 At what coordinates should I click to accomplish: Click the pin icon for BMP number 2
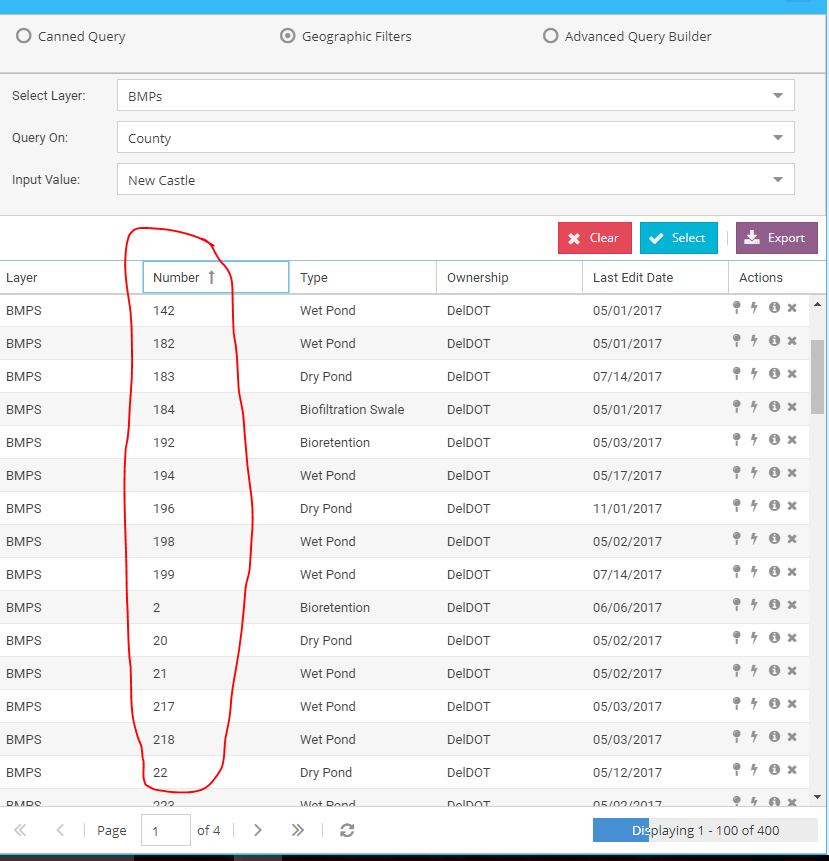pos(737,605)
